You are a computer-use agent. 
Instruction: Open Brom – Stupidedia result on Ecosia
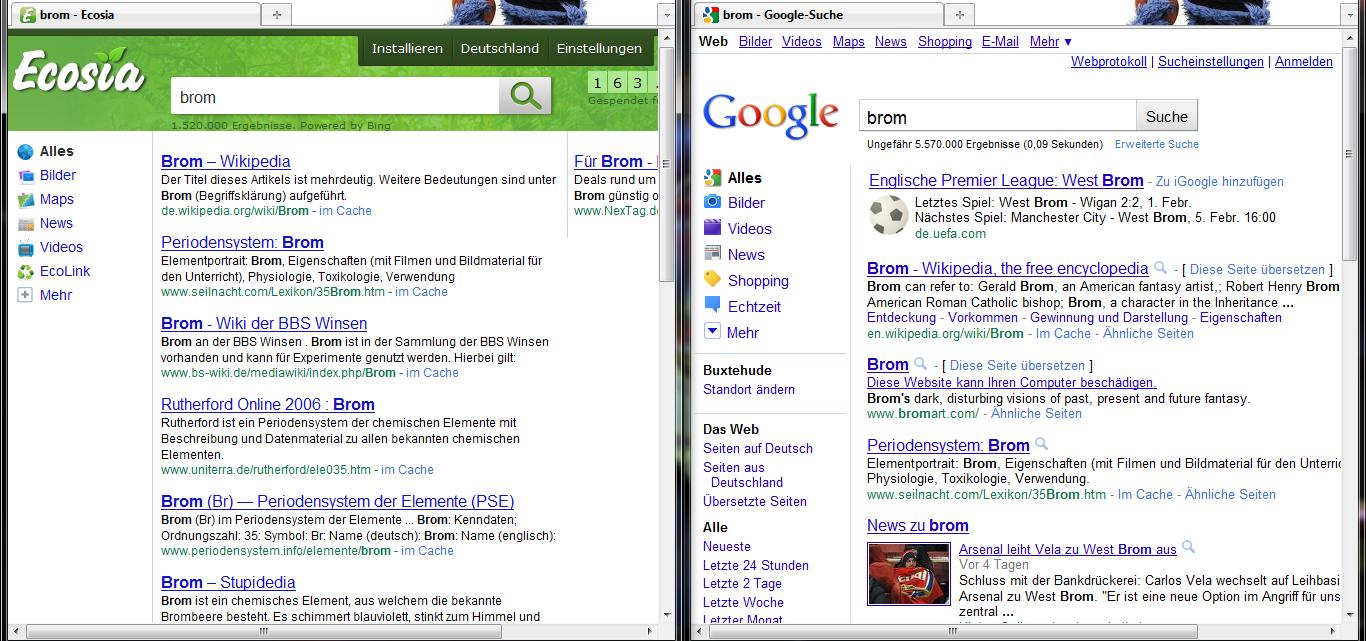pos(228,582)
